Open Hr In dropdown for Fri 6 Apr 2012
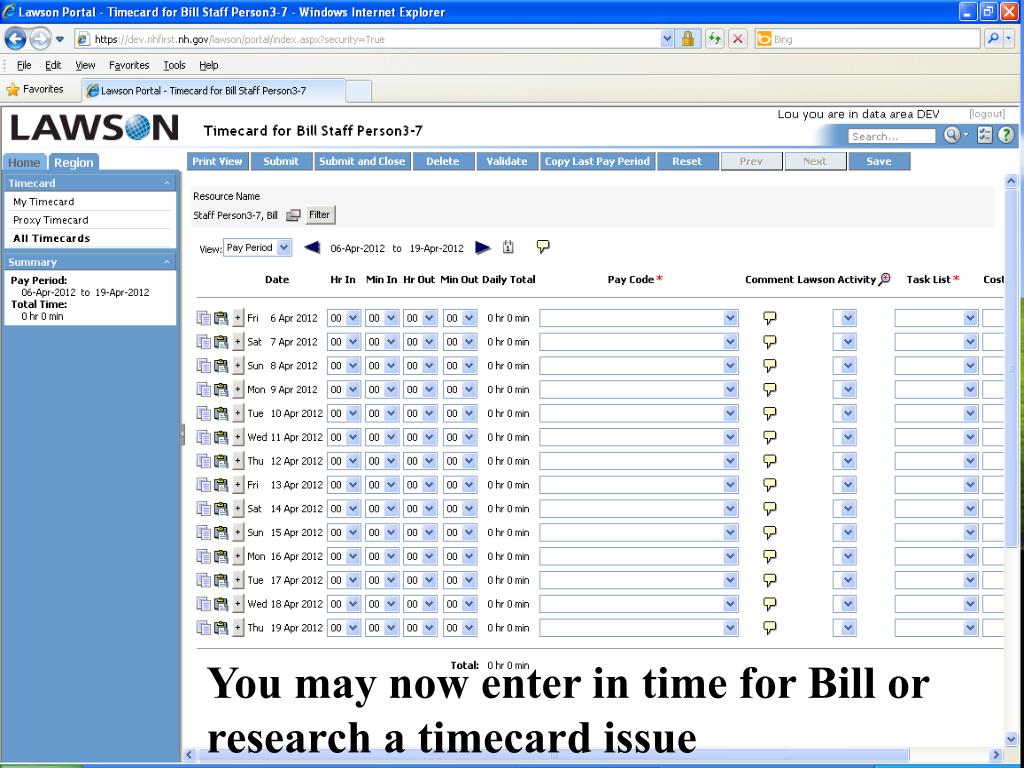Screen dimensions: 1024x768 click(x=353, y=318)
